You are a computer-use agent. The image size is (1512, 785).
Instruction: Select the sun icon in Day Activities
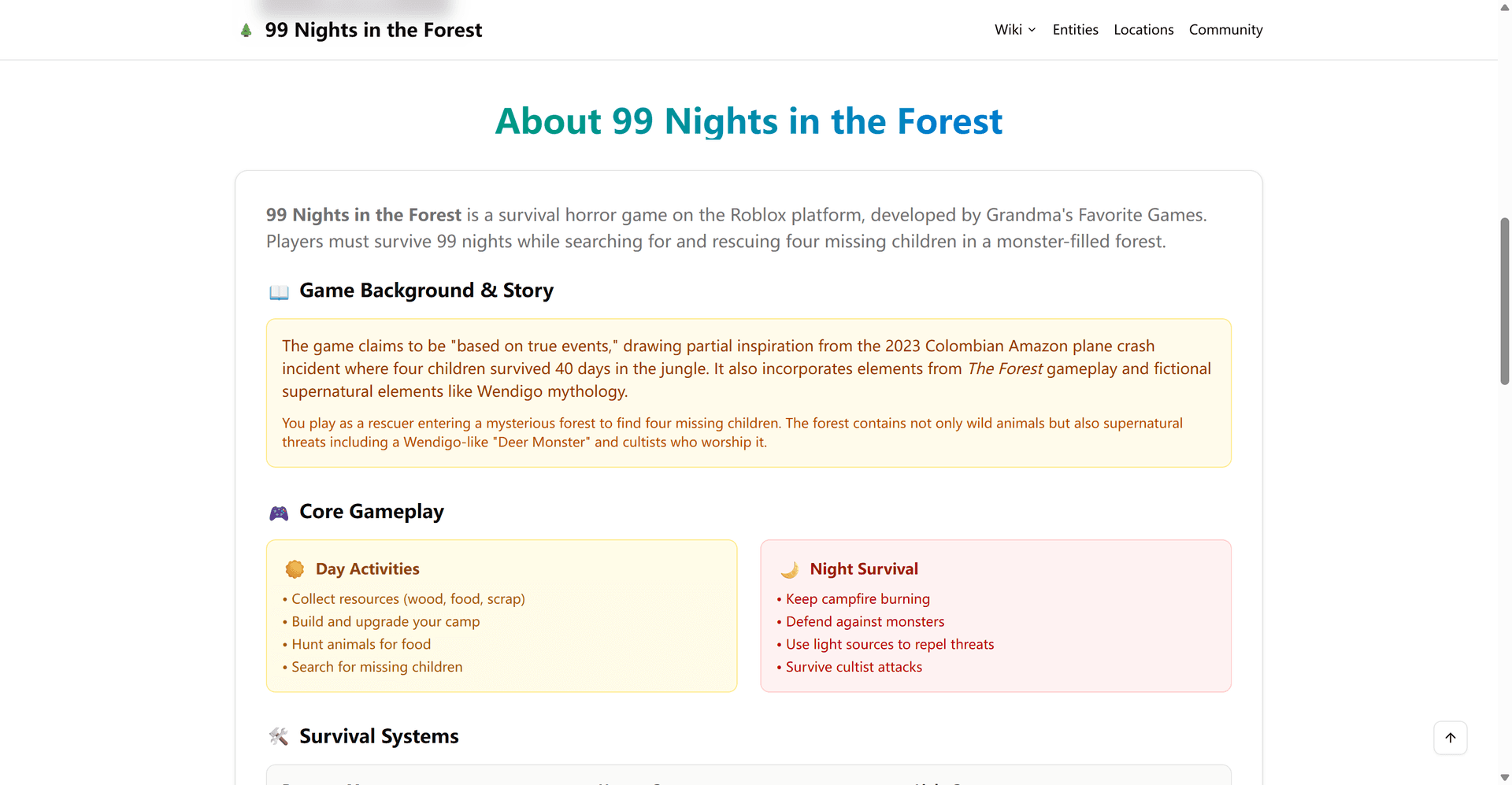(x=295, y=568)
